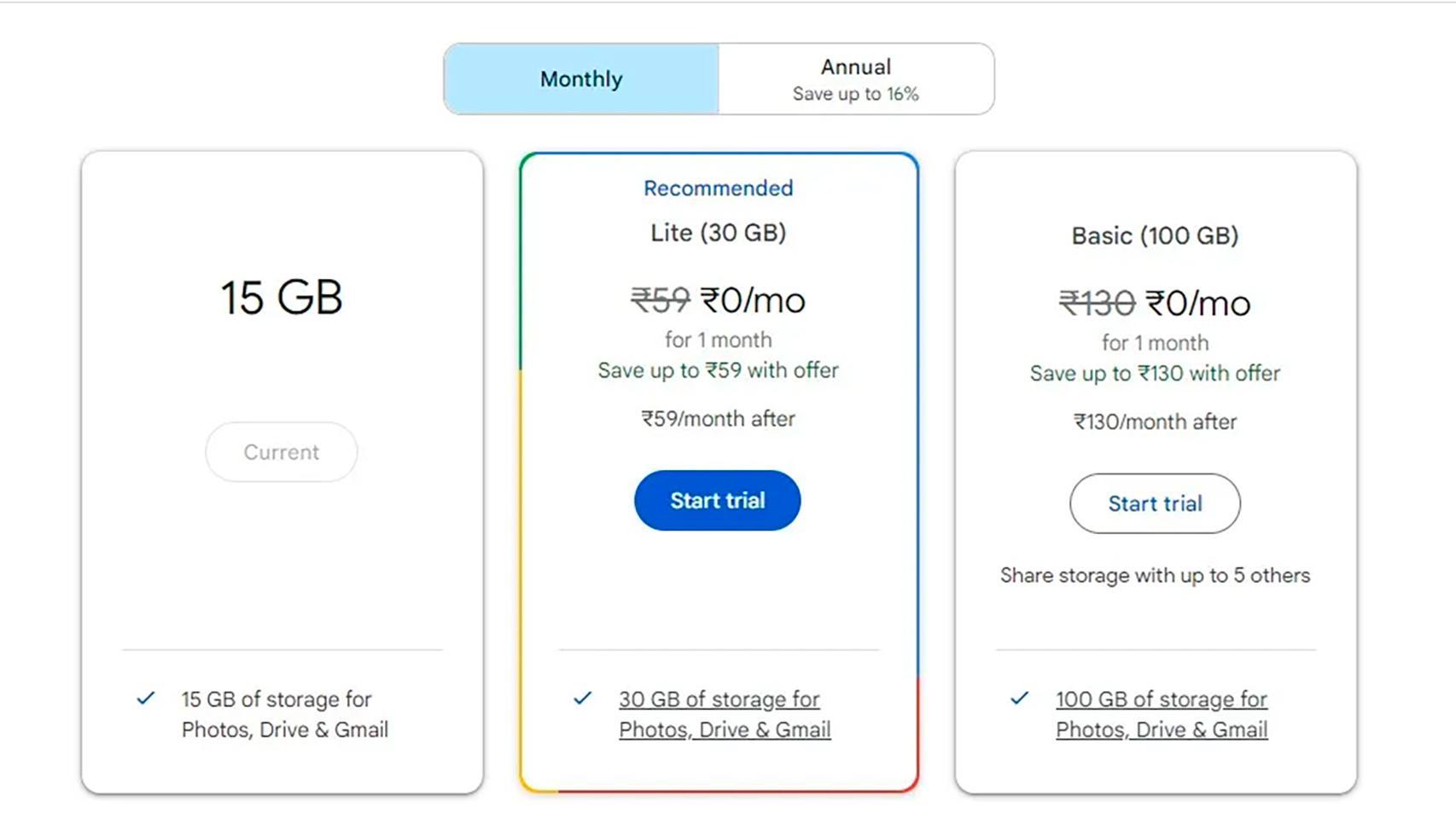Switch to the Monthly billing tab
The image size is (1456, 819).
(580, 78)
